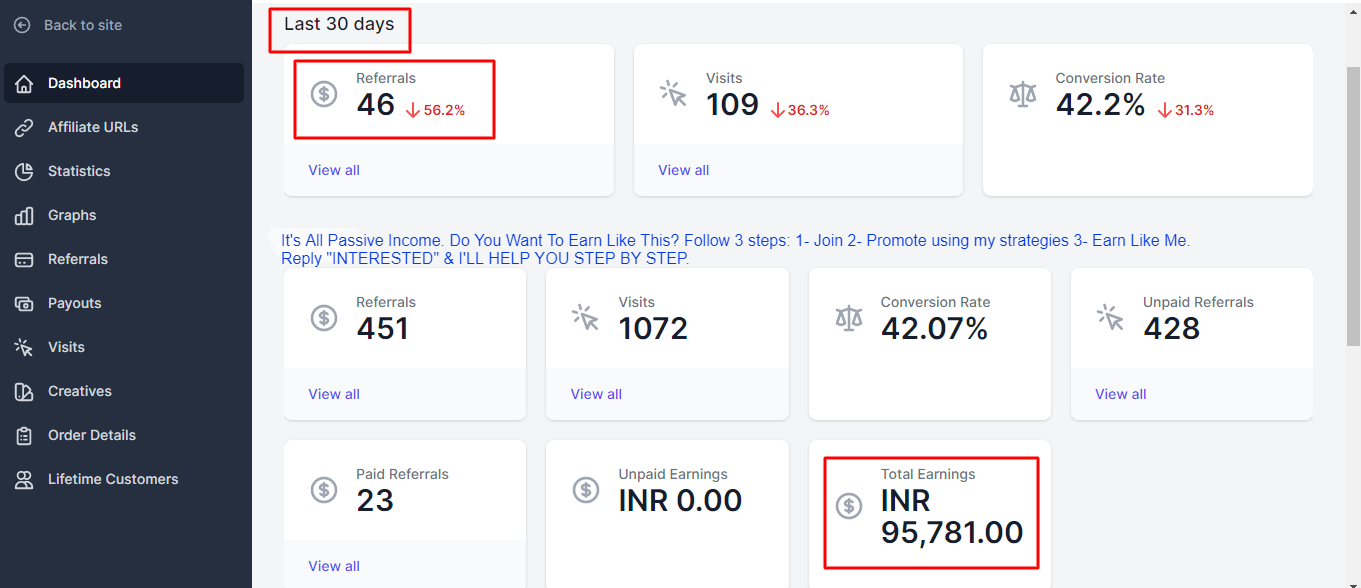
Task: Click Back to site link text
Action: click(x=83, y=25)
